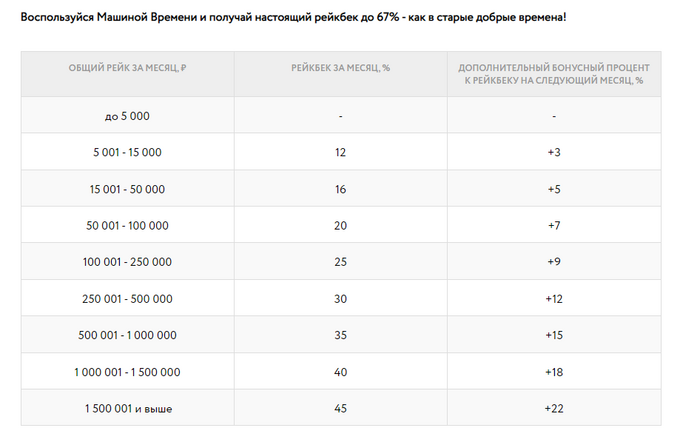
Task: Select the 12 percent rakeback value
Action: [x=340, y=152]
